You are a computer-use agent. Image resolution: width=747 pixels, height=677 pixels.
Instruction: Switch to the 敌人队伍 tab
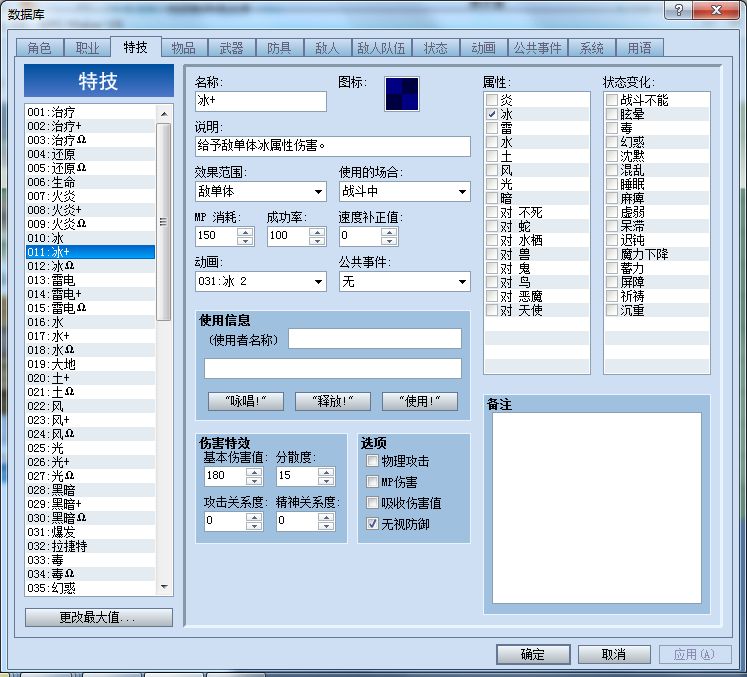[x=381, y=48]
